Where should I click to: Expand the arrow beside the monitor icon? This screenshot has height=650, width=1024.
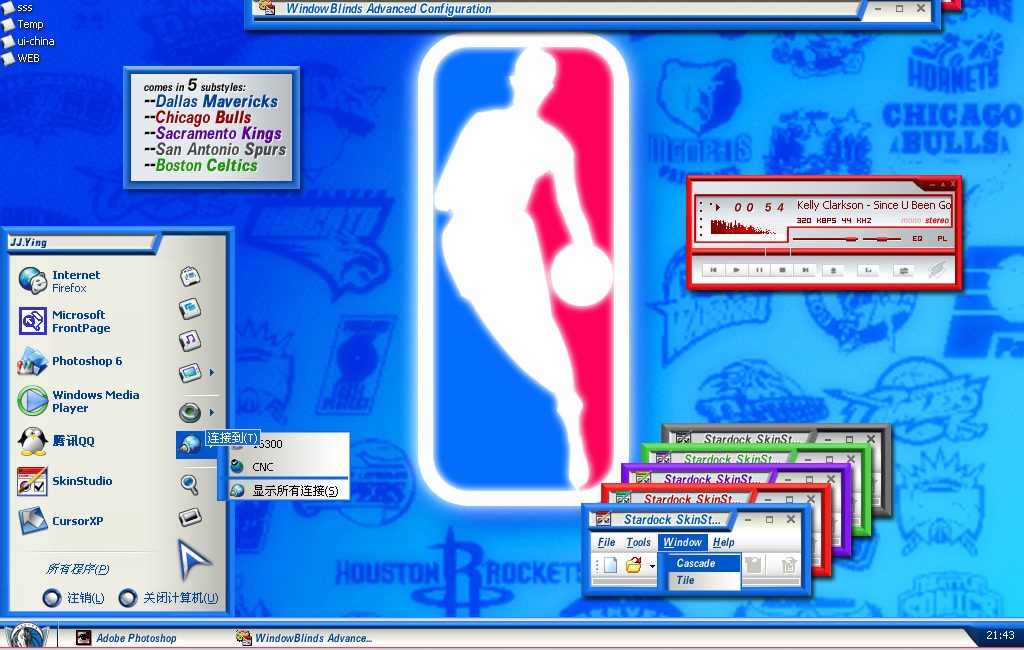point(212,373)
